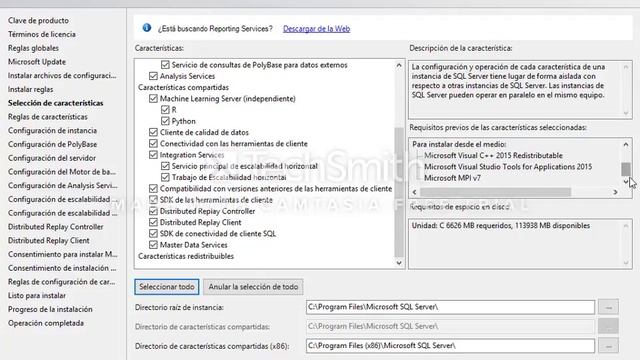Toggle the Python checkbox
The height and width of the screenshot is (360, 640).
click(165, 121)
